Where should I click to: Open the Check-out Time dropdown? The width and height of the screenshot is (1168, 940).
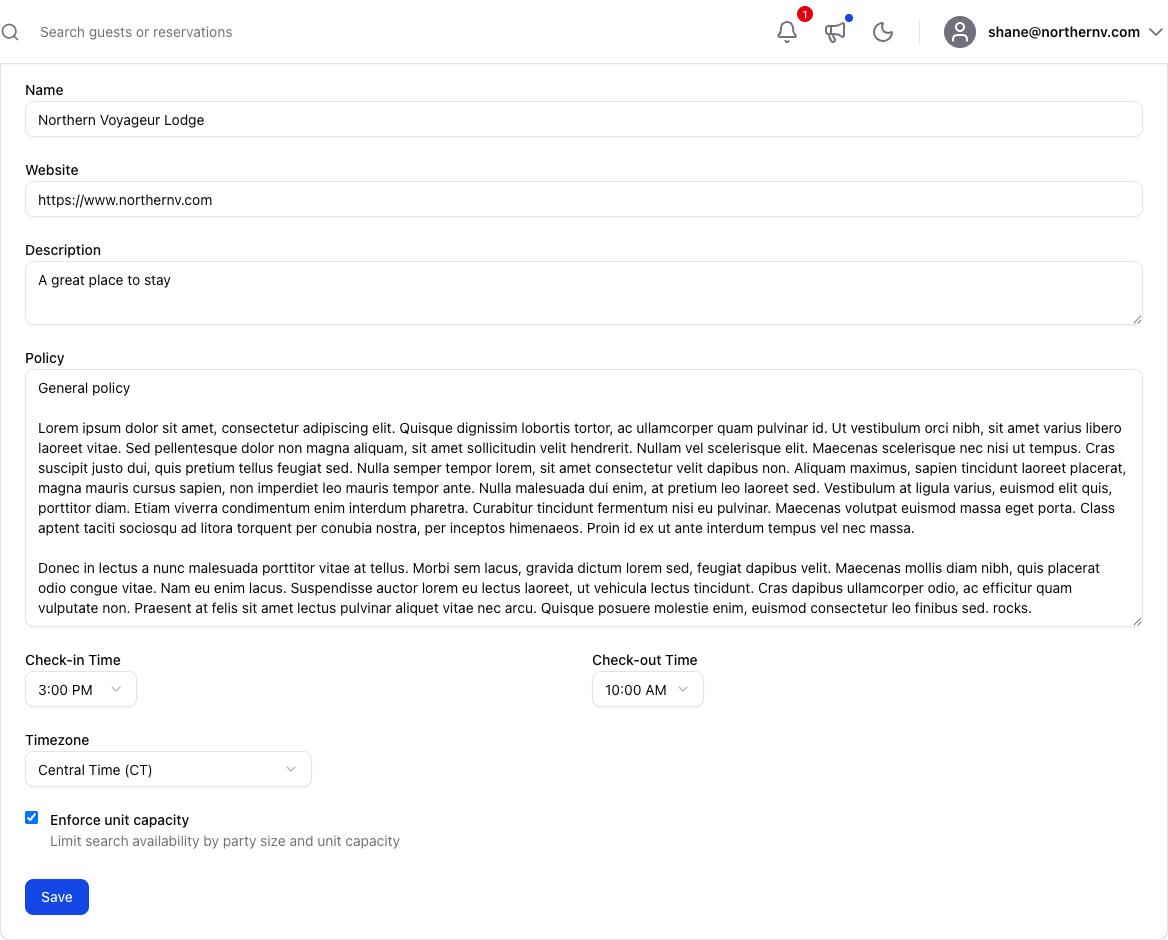pos(647,689)
